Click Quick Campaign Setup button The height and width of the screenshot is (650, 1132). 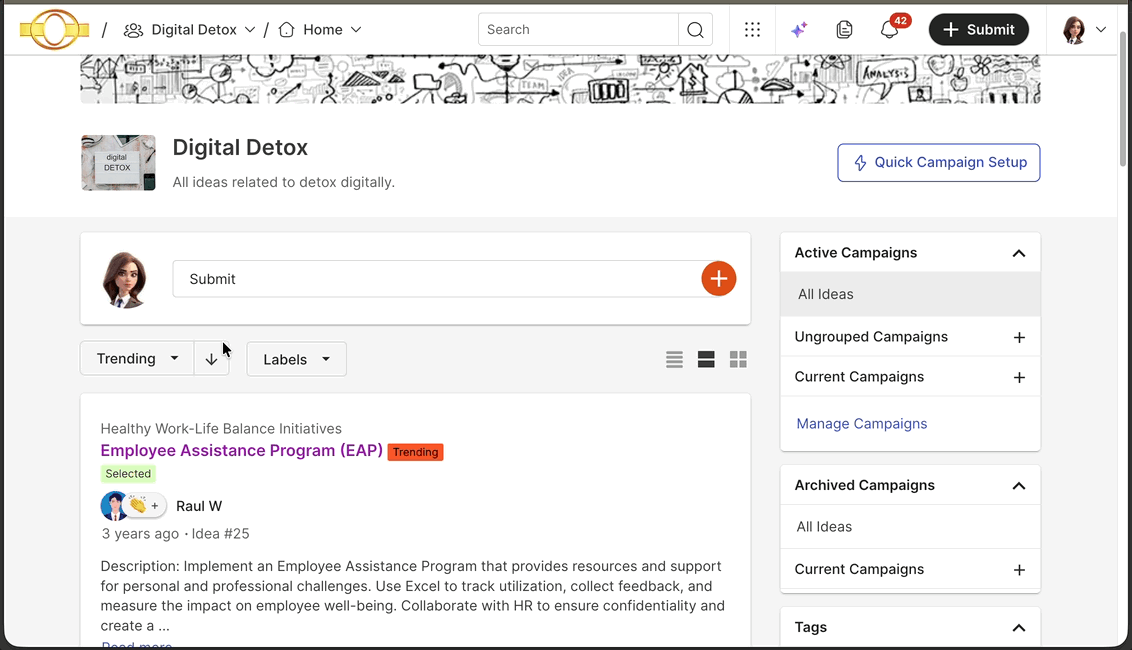click(938, 163)
